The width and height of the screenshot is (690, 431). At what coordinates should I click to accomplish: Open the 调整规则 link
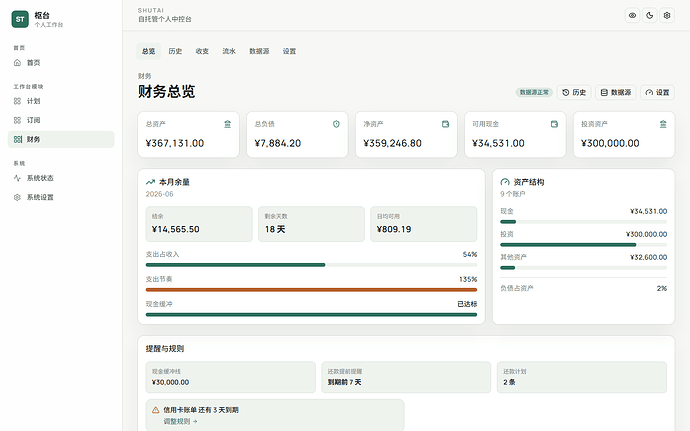pos(180,421)
